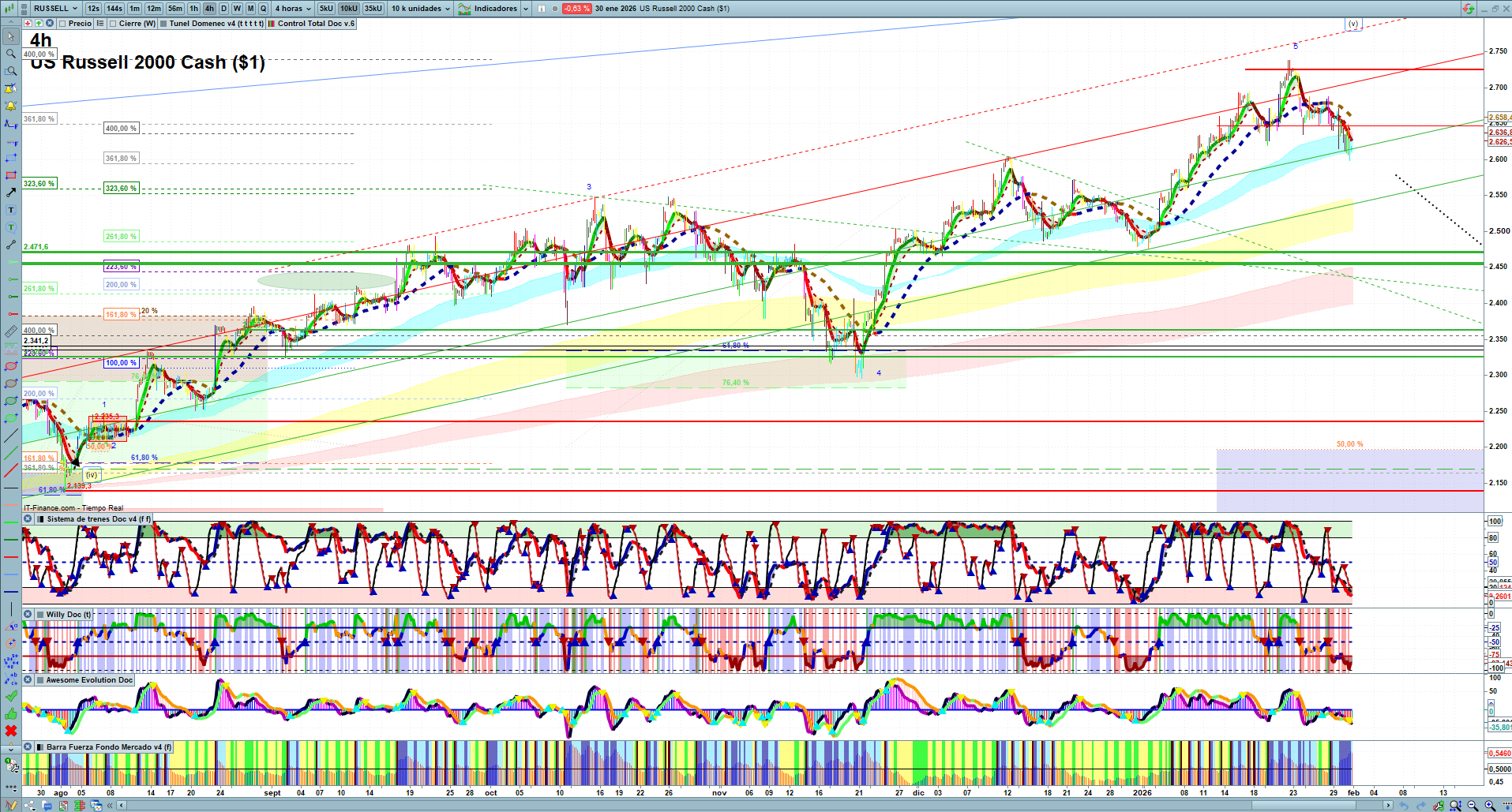Toggle the Barra Fuerza Fondo Mercado settings square
The width and height of the screenshot is (1512, 812).
click(x=39, y=747)
